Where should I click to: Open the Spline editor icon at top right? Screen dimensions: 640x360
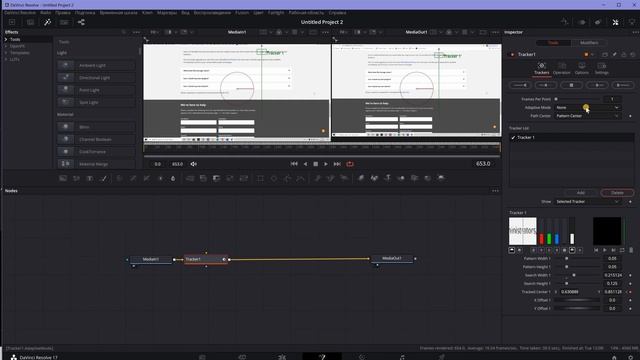[565, 22]
